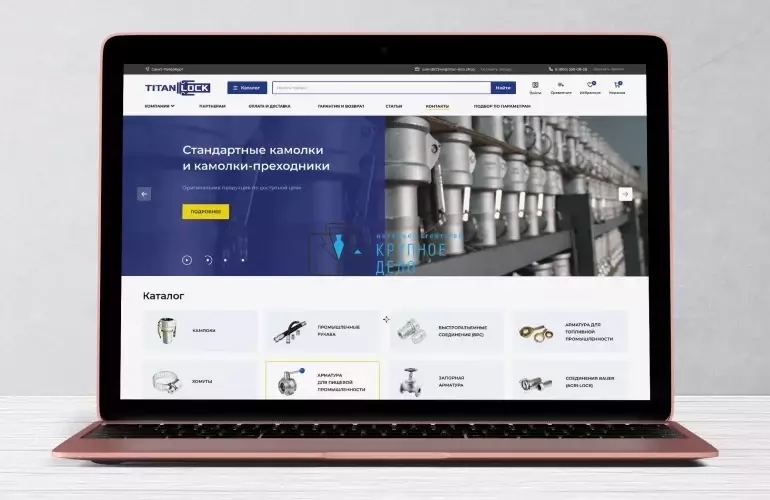Go to next banner slide arrow
The width and height of the screenshot is (770, 500).
click(625, 194)
